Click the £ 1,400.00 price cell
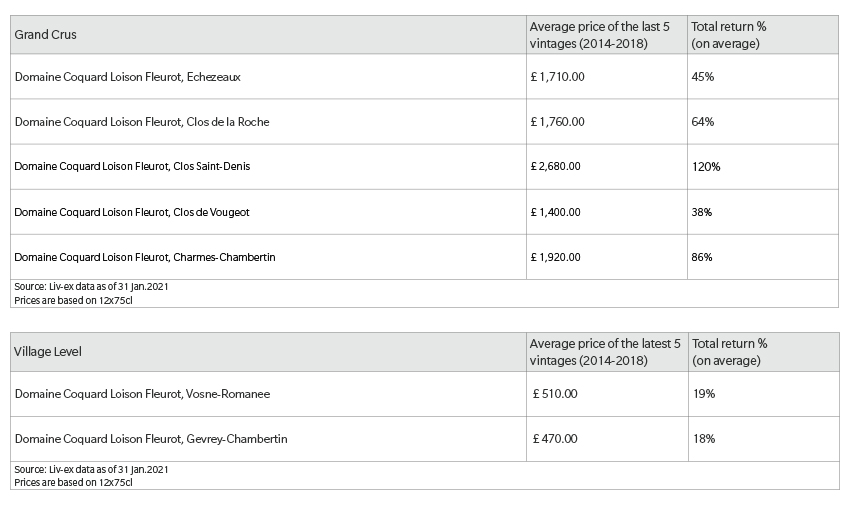This screenshot has height=506, width=850. coord(555,212)
